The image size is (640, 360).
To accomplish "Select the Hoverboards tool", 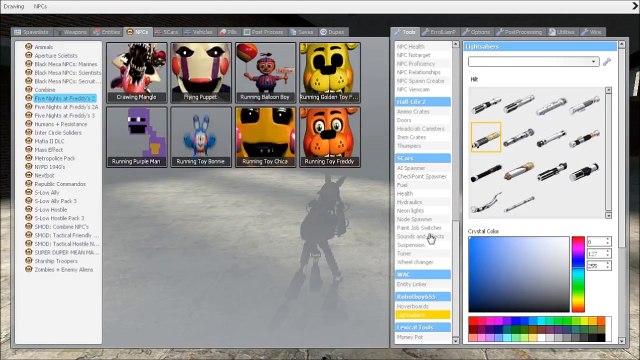I will pos(423,306).
